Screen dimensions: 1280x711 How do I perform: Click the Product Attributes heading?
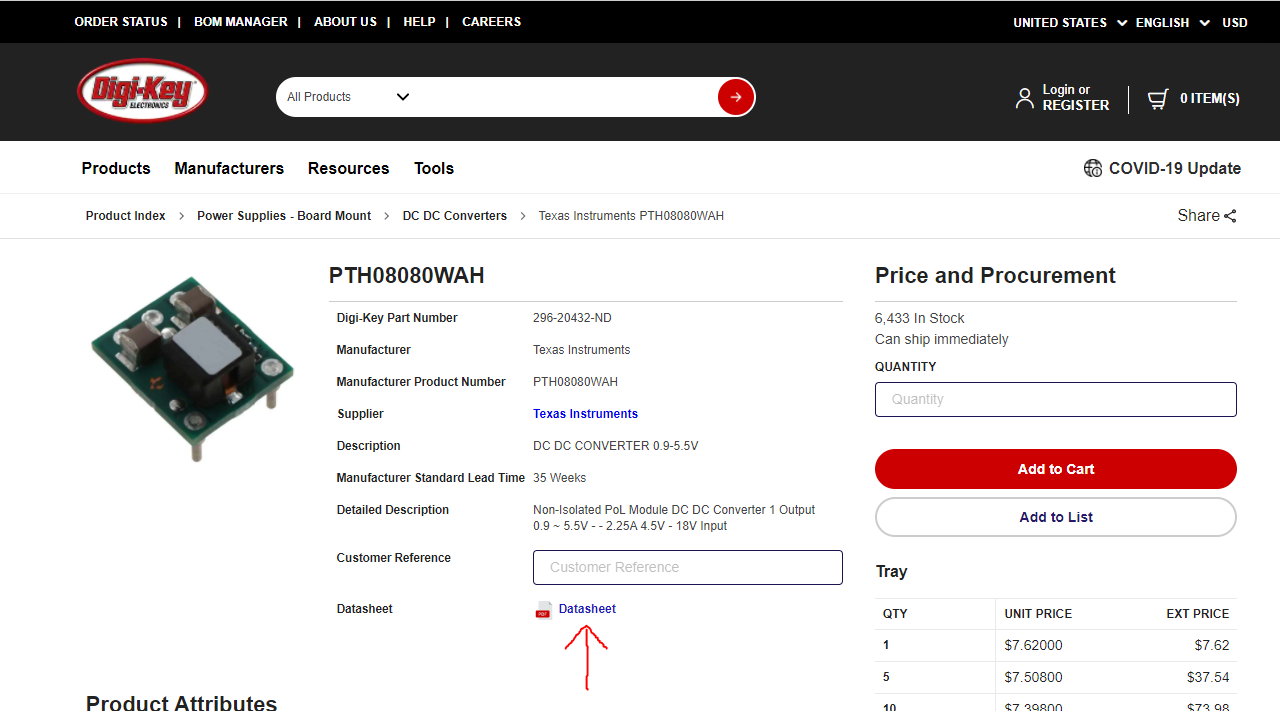181,702
